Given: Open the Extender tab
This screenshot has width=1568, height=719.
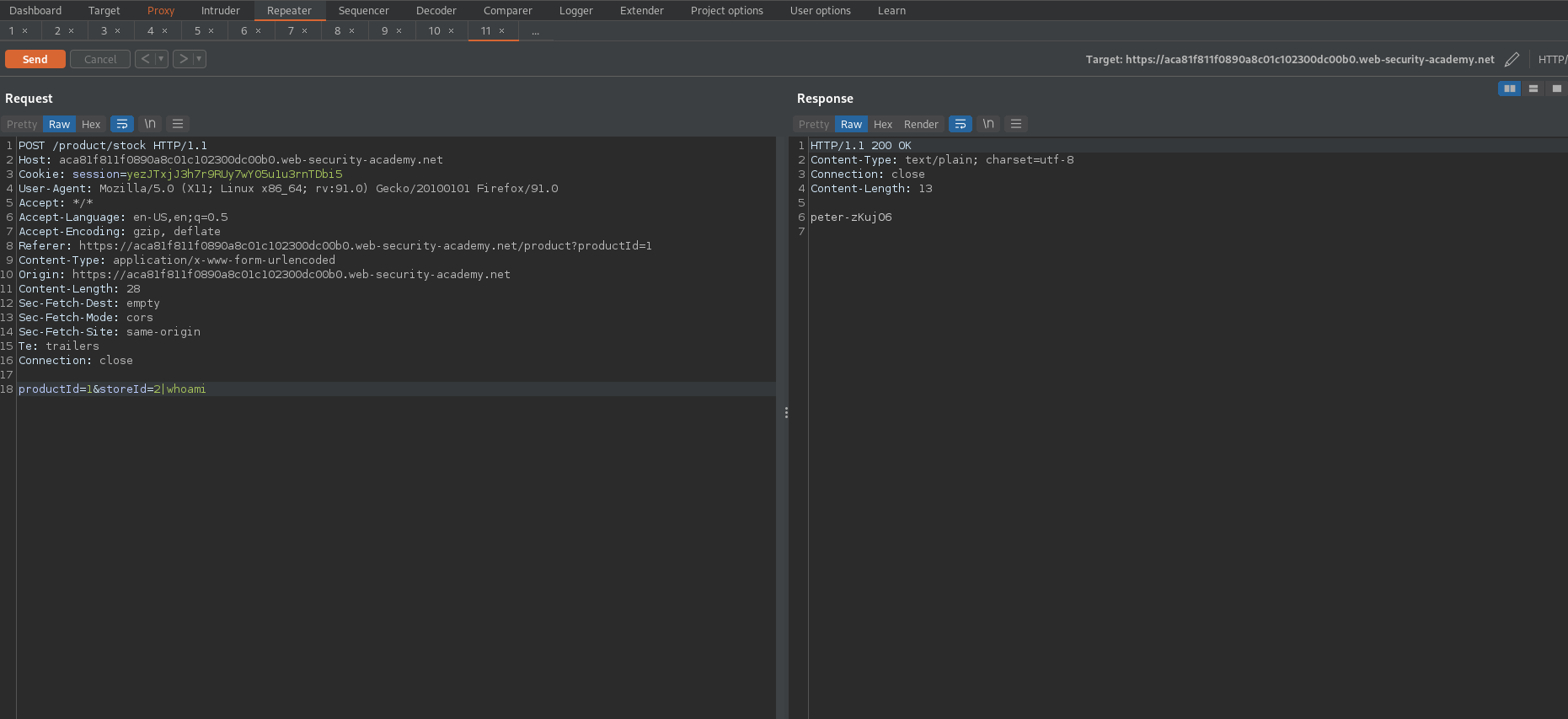Looking at the screenshot, I should 642,10.
